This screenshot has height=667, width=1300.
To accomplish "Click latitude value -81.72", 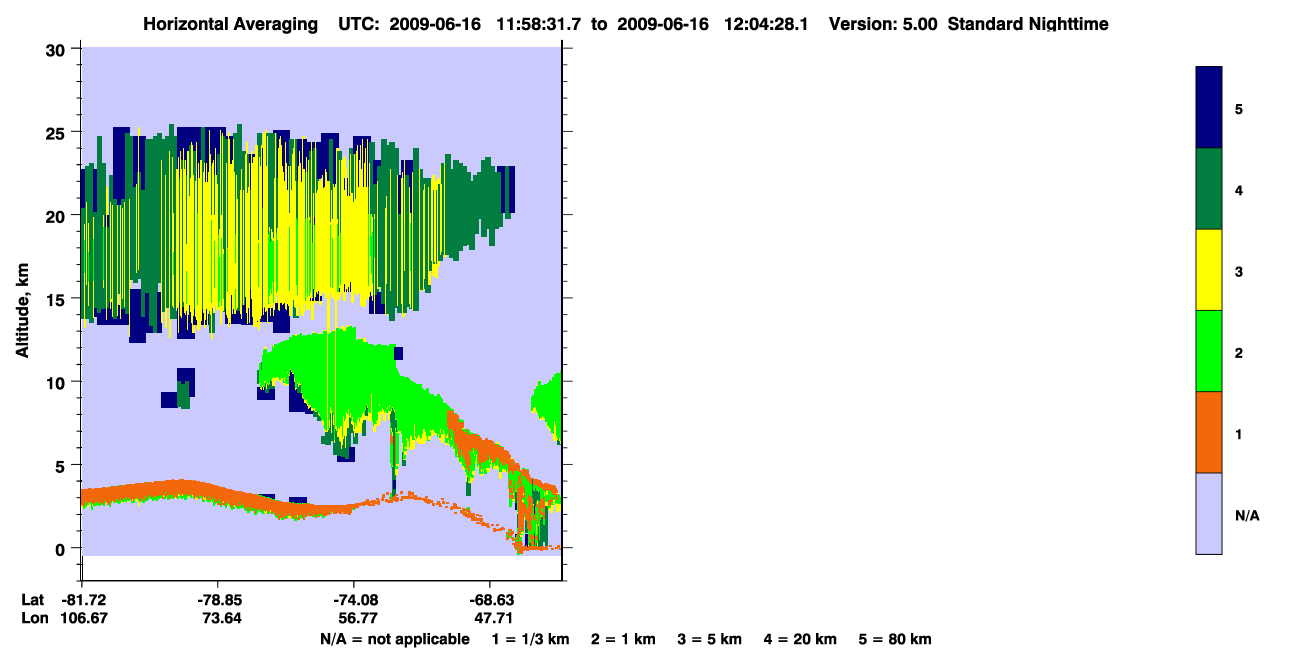I will (82, 600).
